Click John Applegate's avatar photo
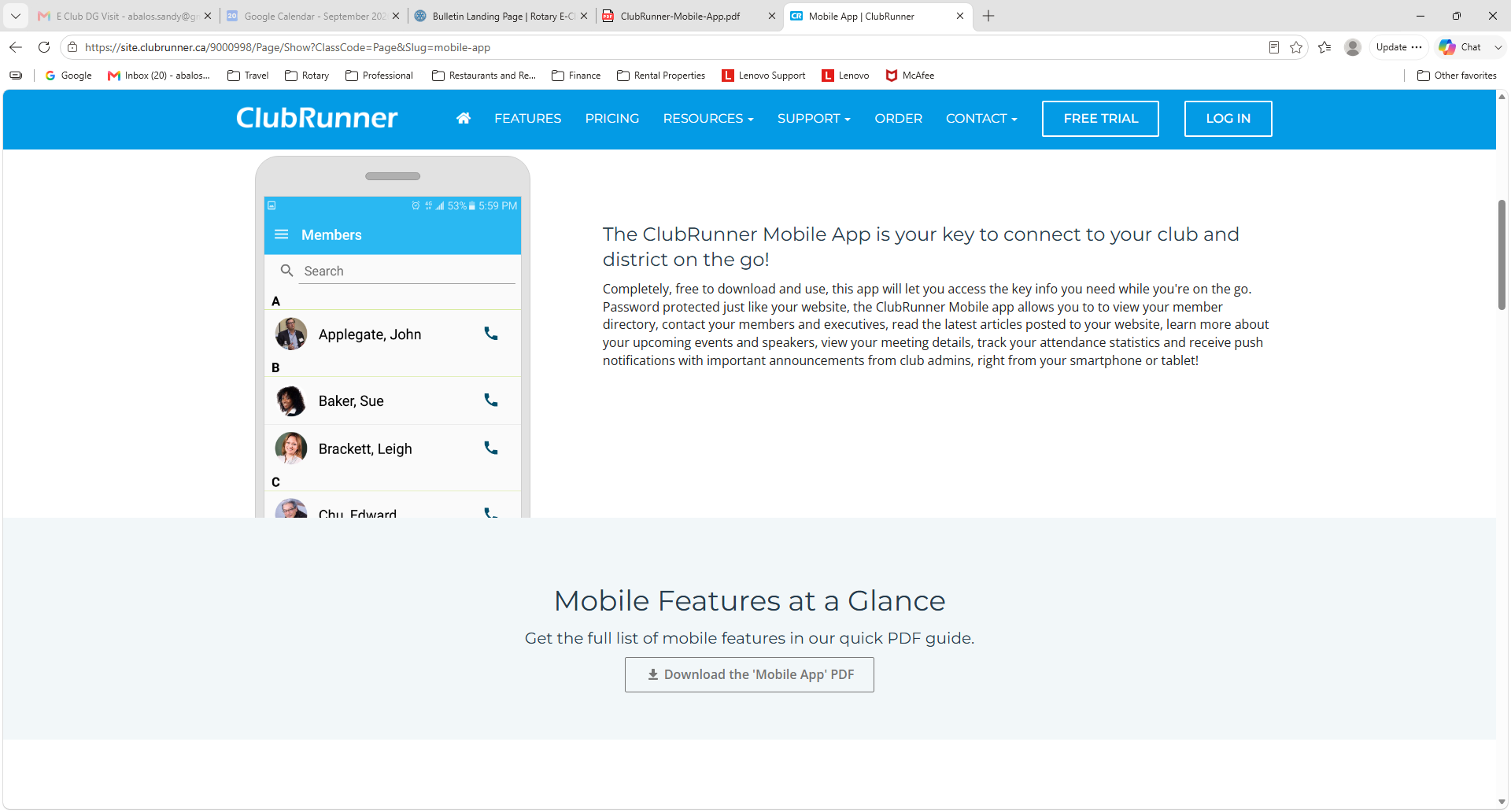The width and height of the screenshot is (1511, 812). click(x=291, y=334)
